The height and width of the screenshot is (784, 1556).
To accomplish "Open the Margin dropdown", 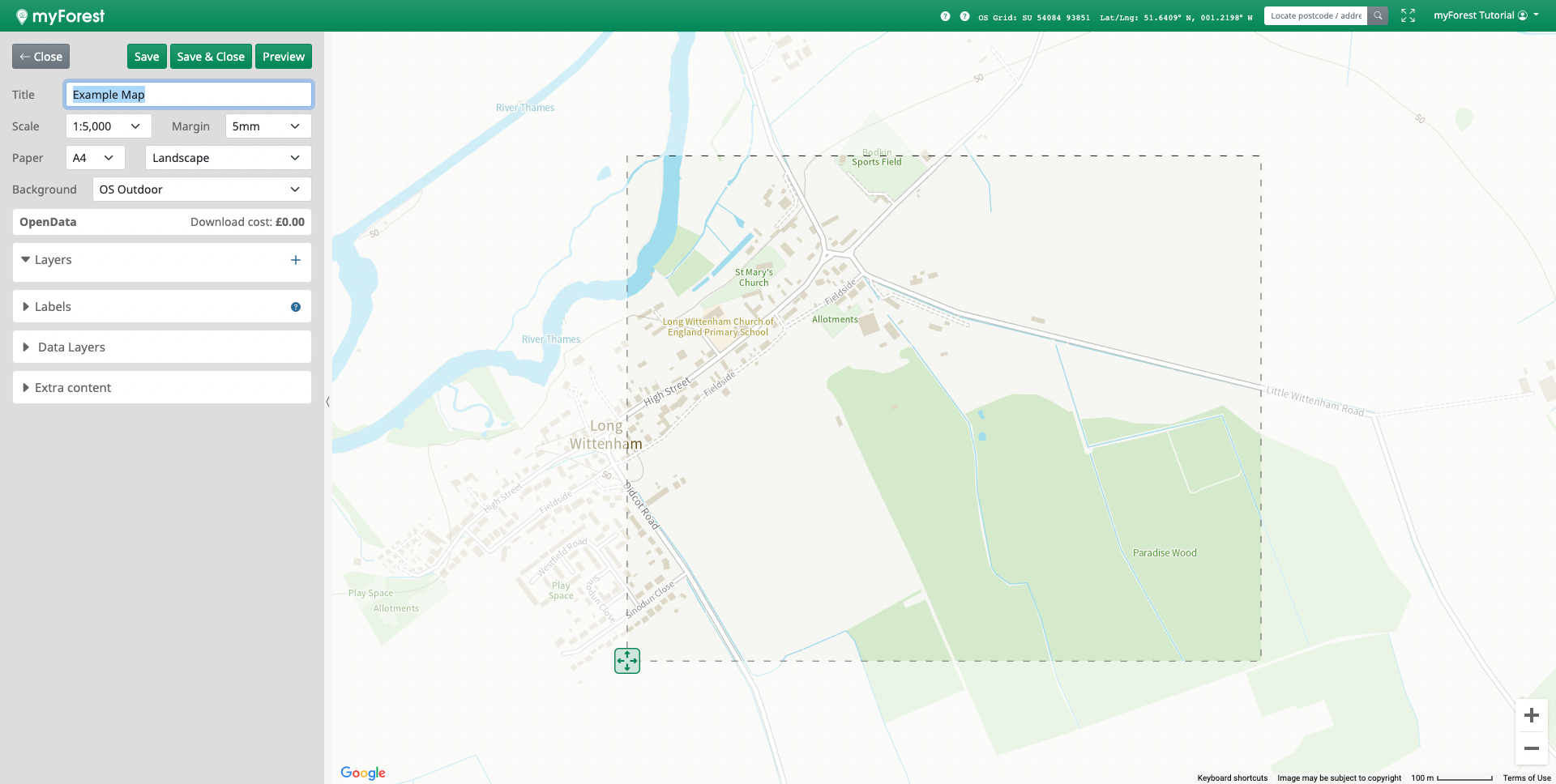I will click(x=267, y=126).
